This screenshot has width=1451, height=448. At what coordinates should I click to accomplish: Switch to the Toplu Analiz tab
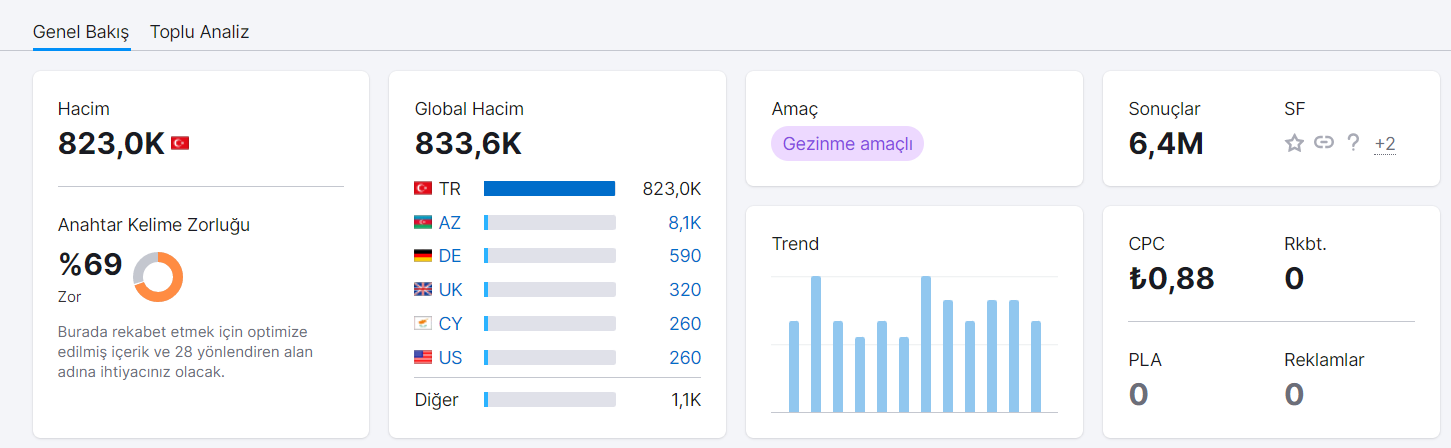[199, 32]
